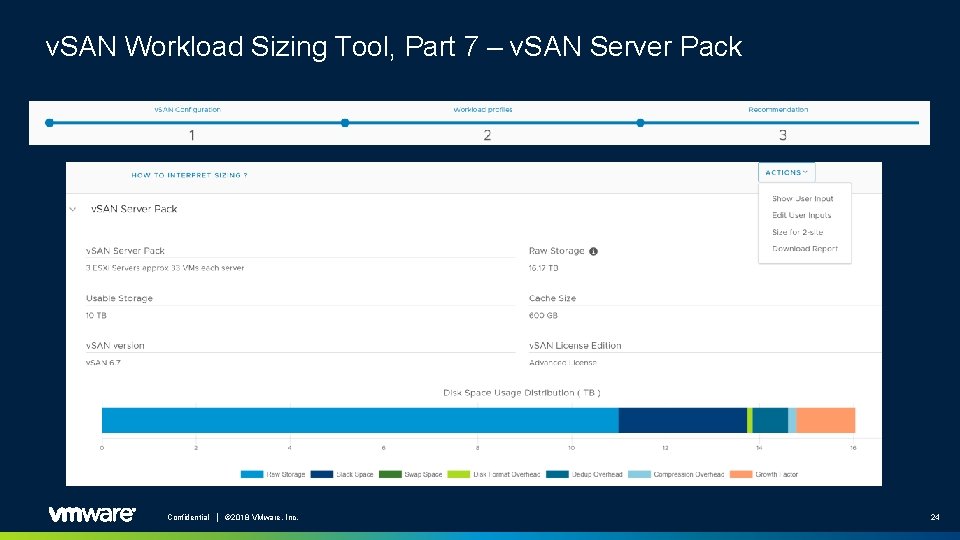This screenshot has height=540, width=960.
Task: Click the Raw Storage legend swatch
Action: pos(252,474)
